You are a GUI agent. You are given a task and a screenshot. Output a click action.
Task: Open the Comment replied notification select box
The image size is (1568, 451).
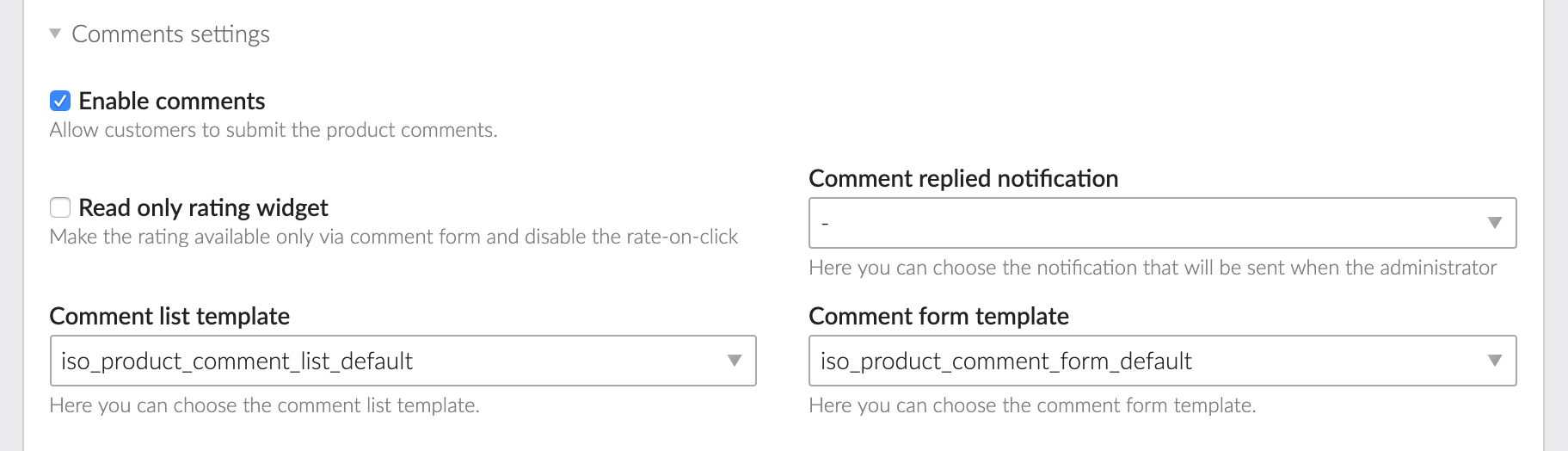tap(1144, 223)
